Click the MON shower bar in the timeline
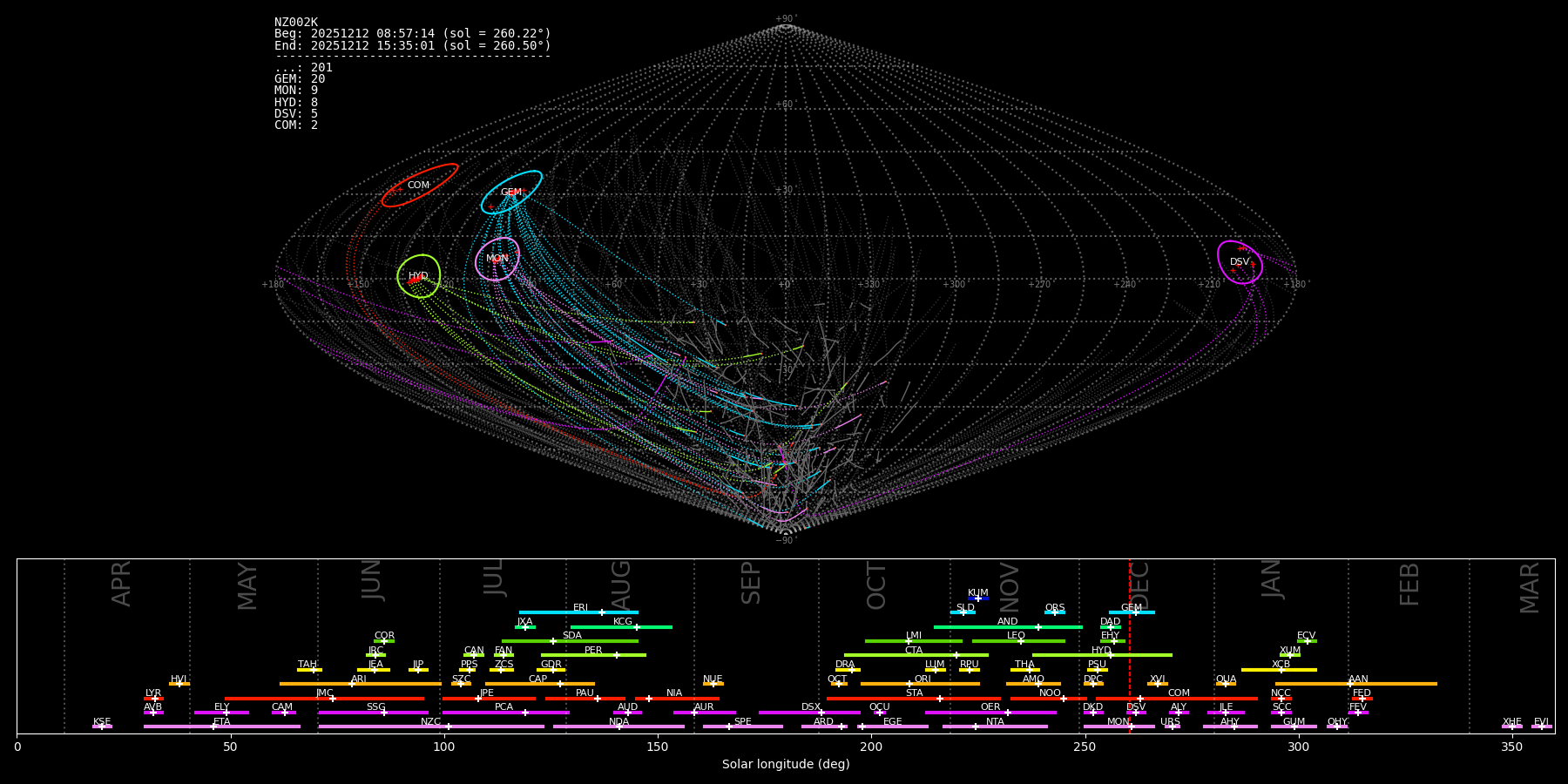 1119,727
